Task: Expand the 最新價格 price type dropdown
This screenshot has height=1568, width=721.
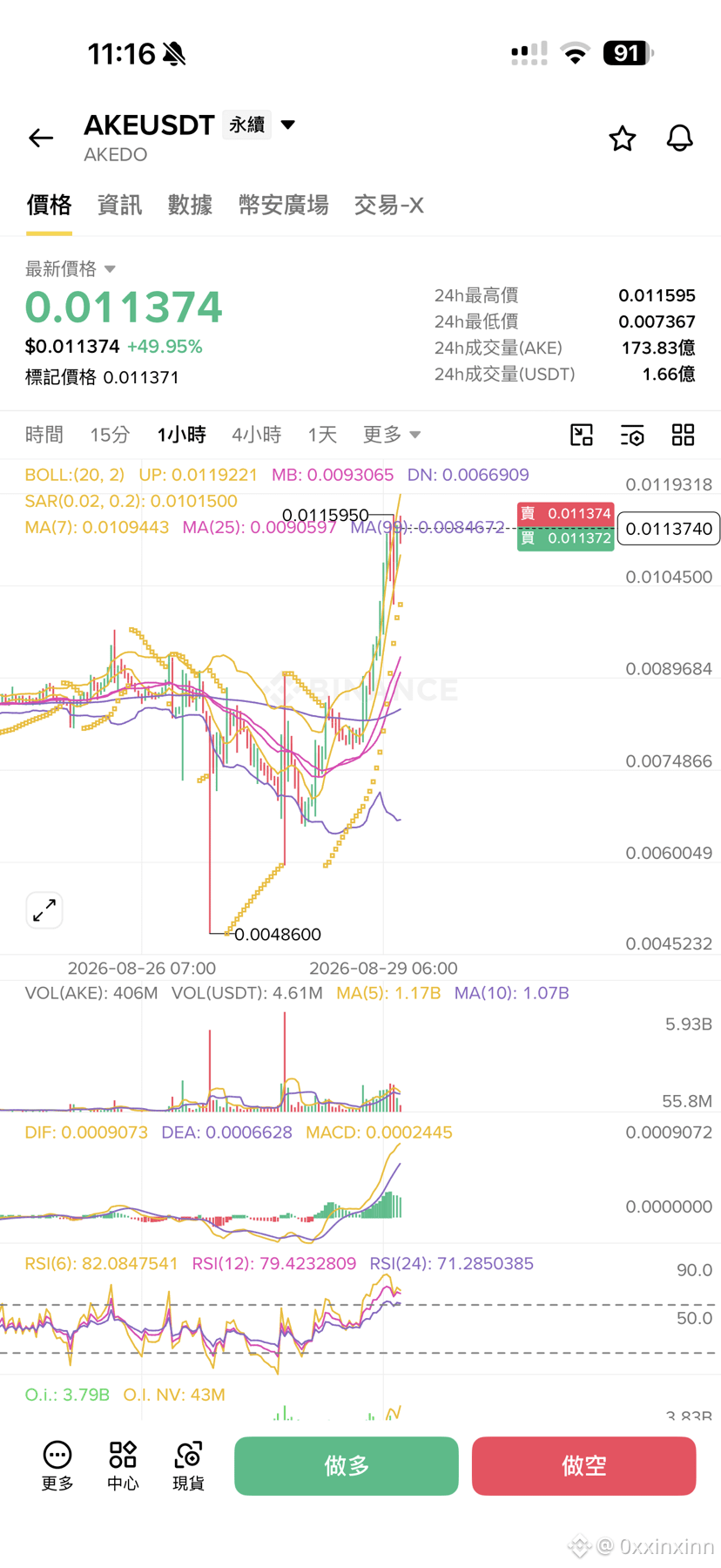Action: pyautogui.click(x=110, y=269)
